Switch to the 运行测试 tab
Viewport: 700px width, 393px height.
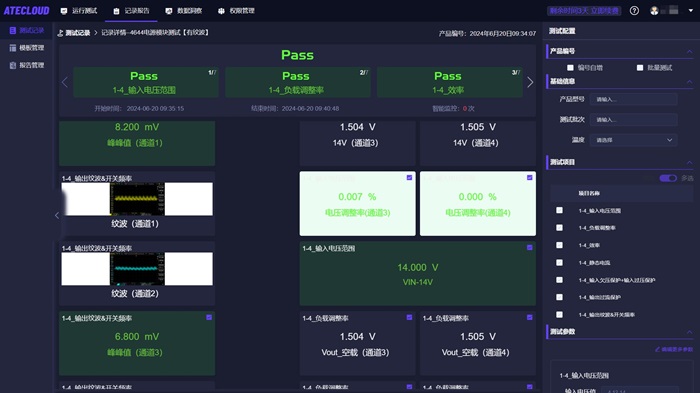(79, 11)
